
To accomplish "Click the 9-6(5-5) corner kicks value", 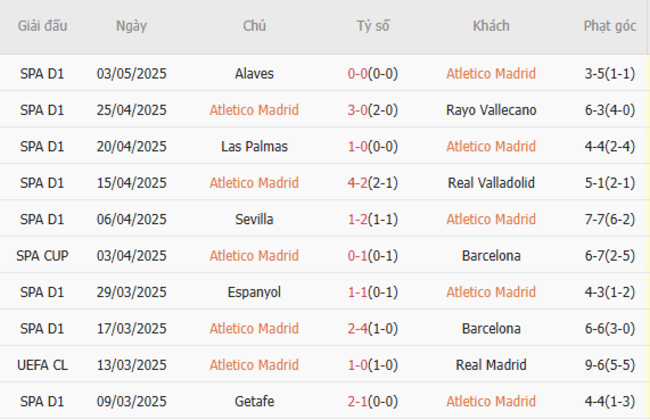I will point(610,365).
